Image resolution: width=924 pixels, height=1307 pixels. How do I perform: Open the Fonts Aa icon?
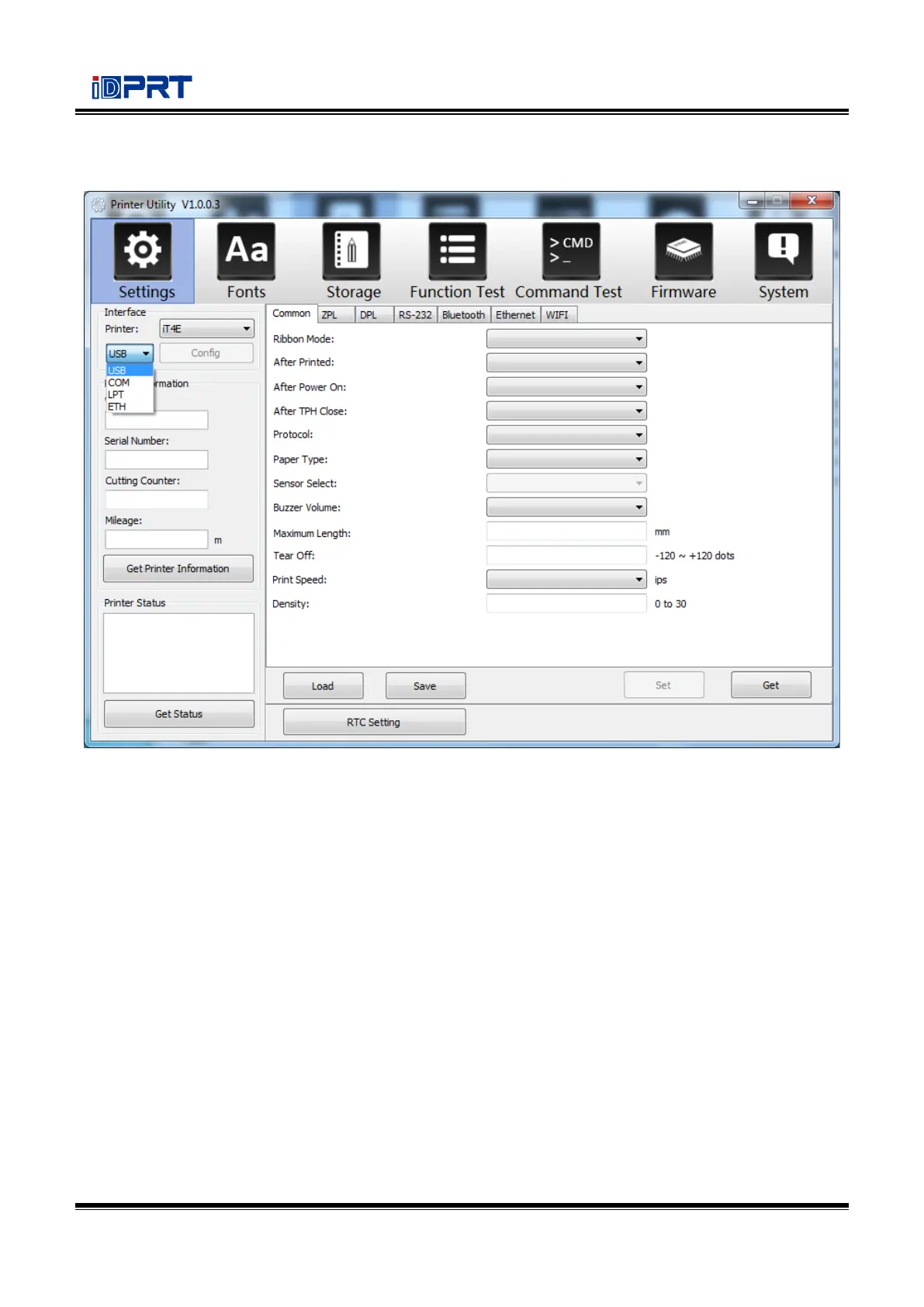[x=246, y=251]
